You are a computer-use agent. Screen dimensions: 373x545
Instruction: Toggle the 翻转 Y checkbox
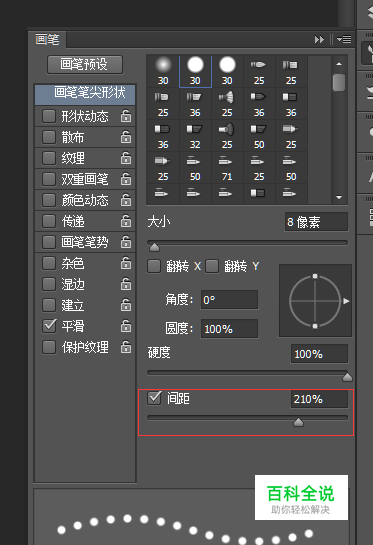click(212, 267)
